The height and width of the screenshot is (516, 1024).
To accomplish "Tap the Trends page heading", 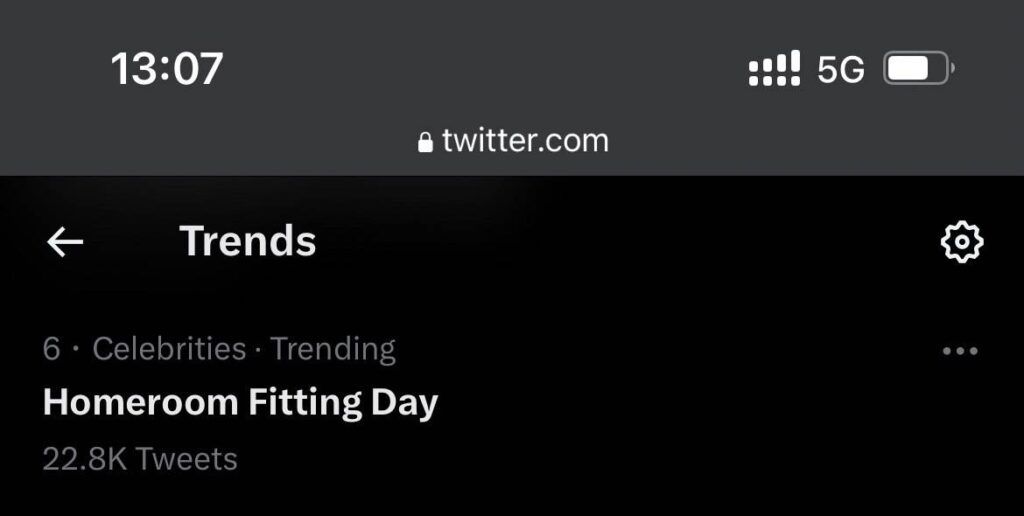I will point(247,242).
